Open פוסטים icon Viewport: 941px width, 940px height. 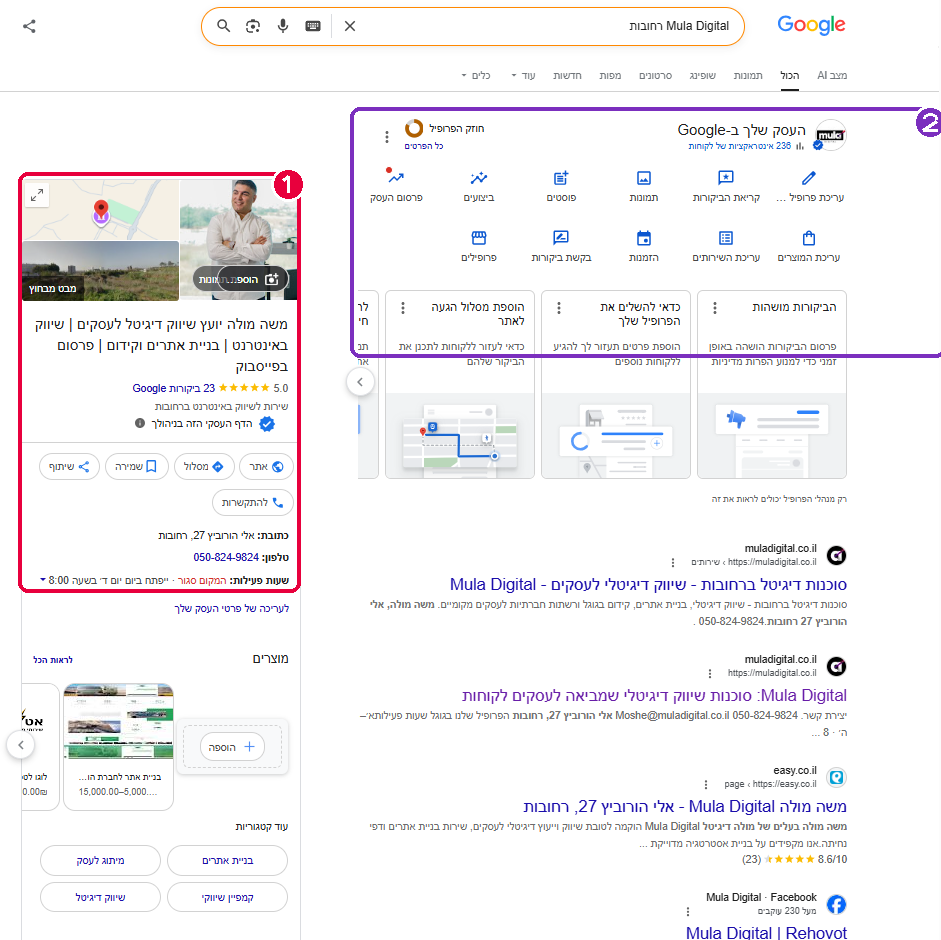pos(561,178)
